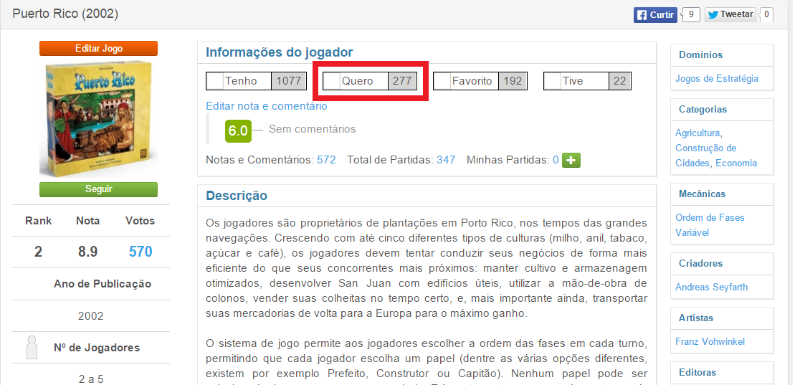Open Franz Vohwinkel artist link

click(710, 342)
